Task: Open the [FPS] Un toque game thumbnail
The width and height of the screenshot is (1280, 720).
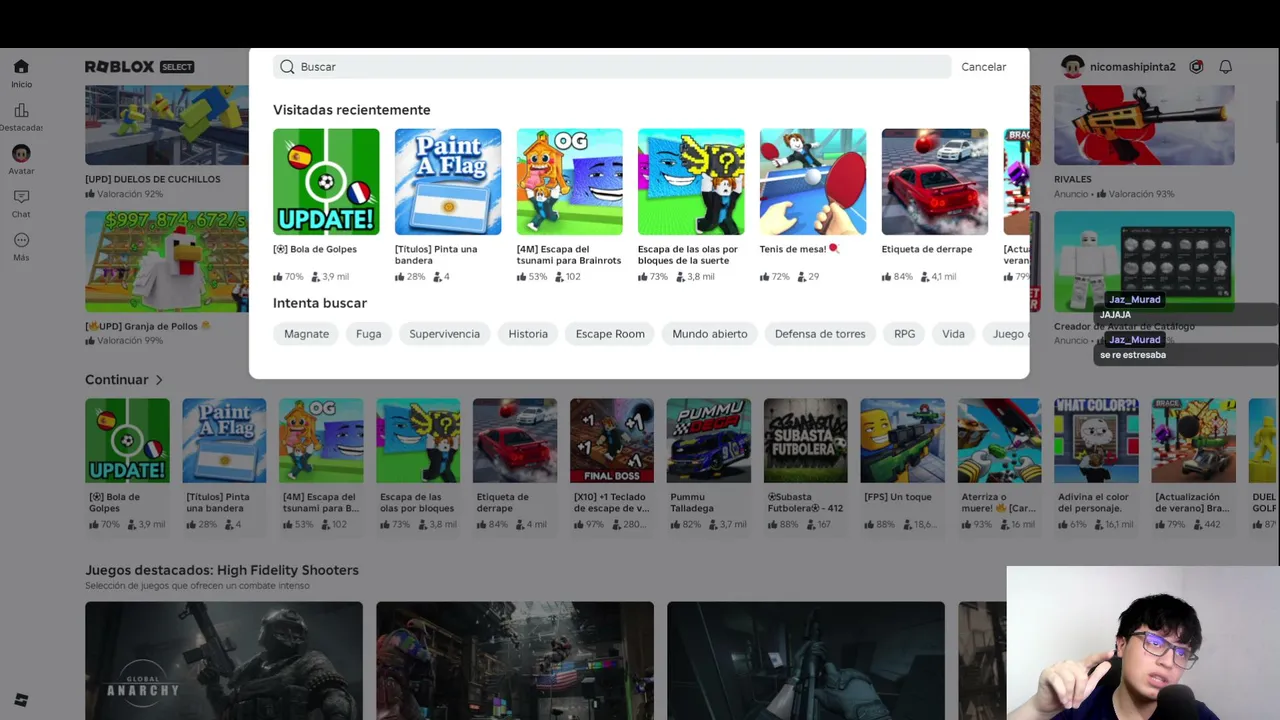Action: coord(903,441)
